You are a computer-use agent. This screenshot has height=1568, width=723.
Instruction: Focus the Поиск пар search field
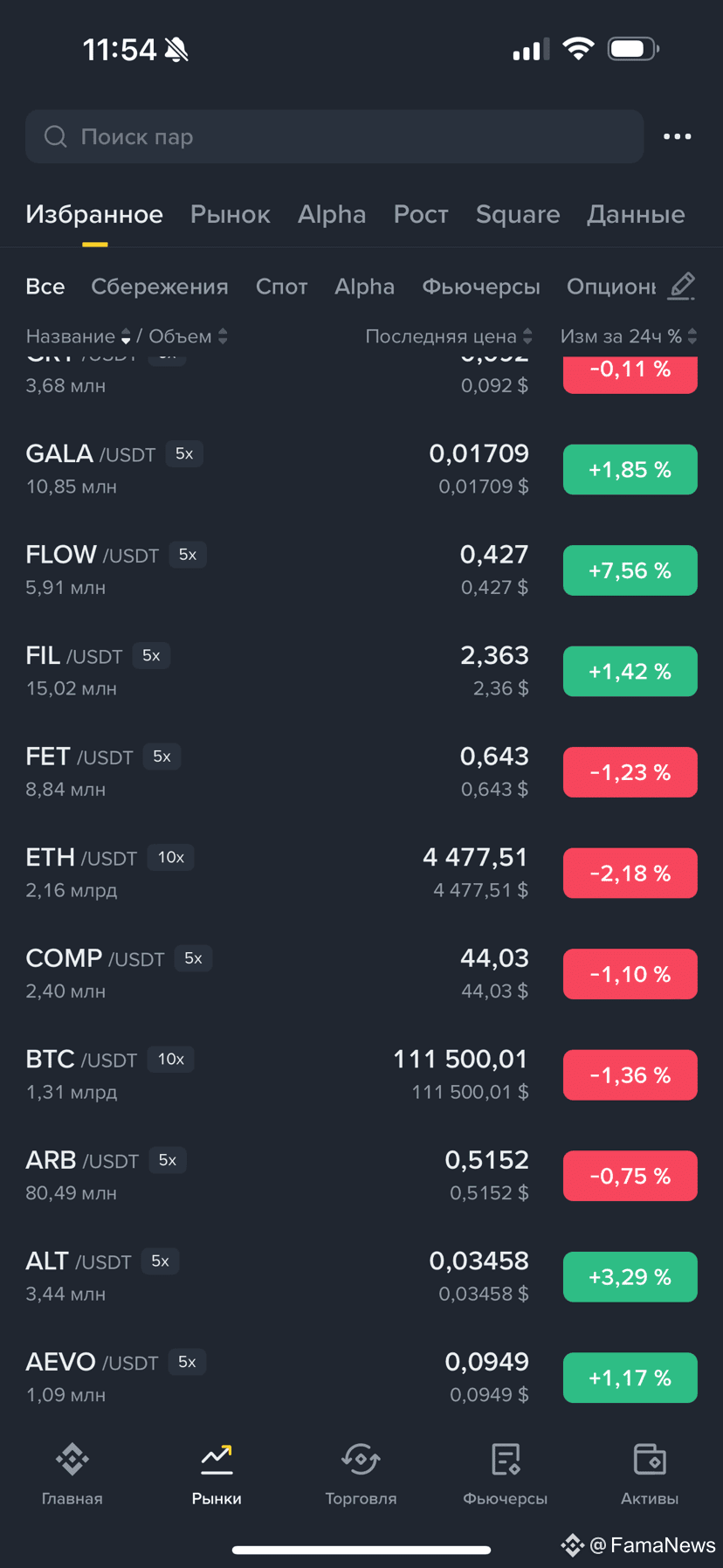(x=334, y=136)
